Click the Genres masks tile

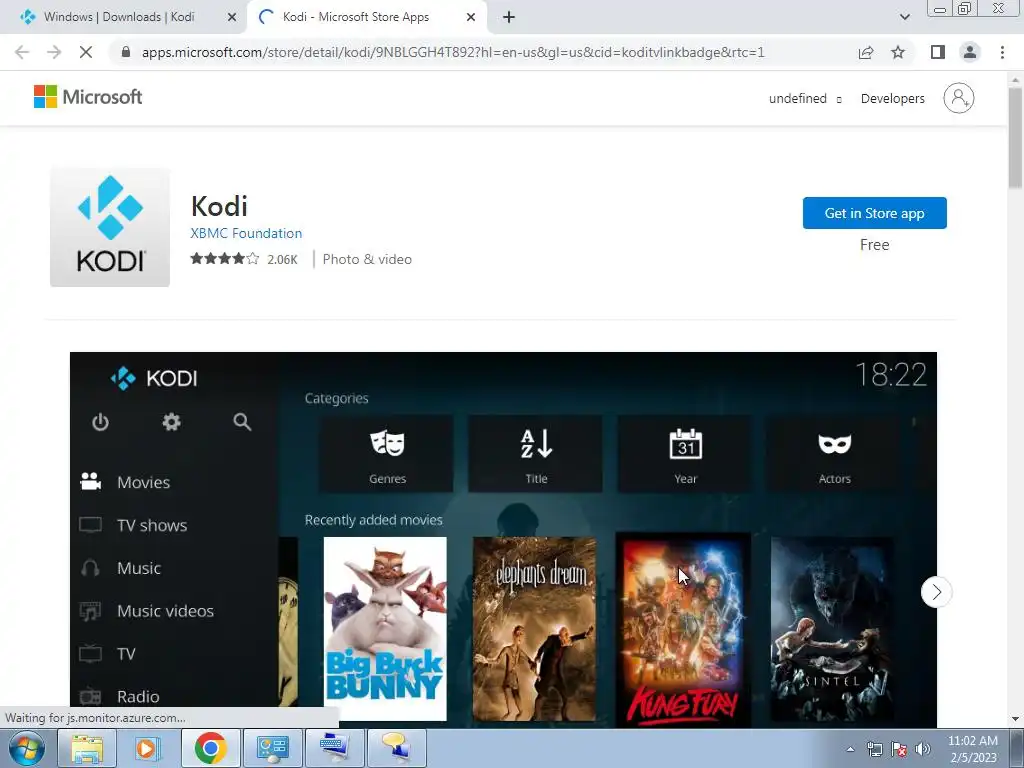click(387, 454)
